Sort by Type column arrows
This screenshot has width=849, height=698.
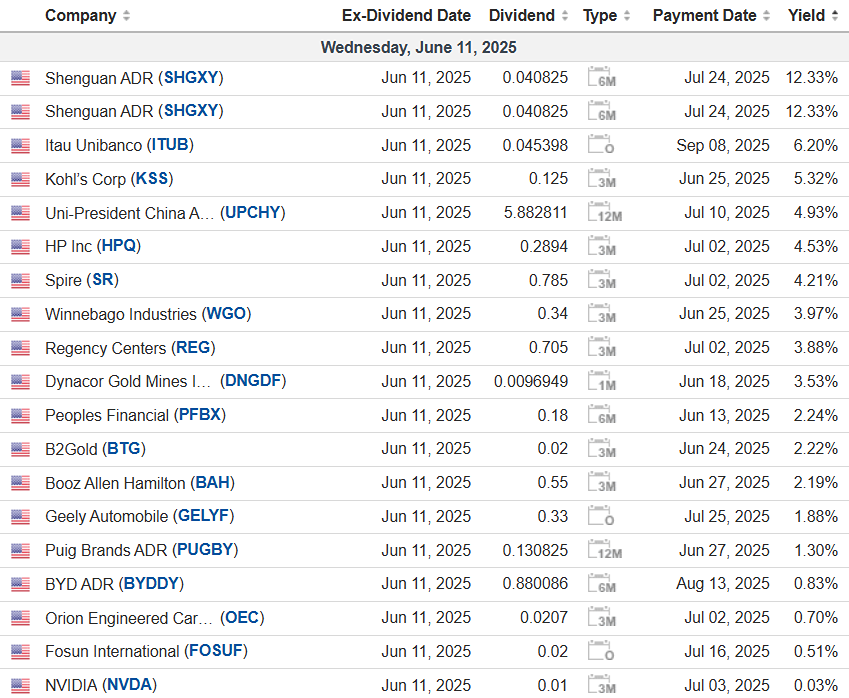(x=627, y=16)
